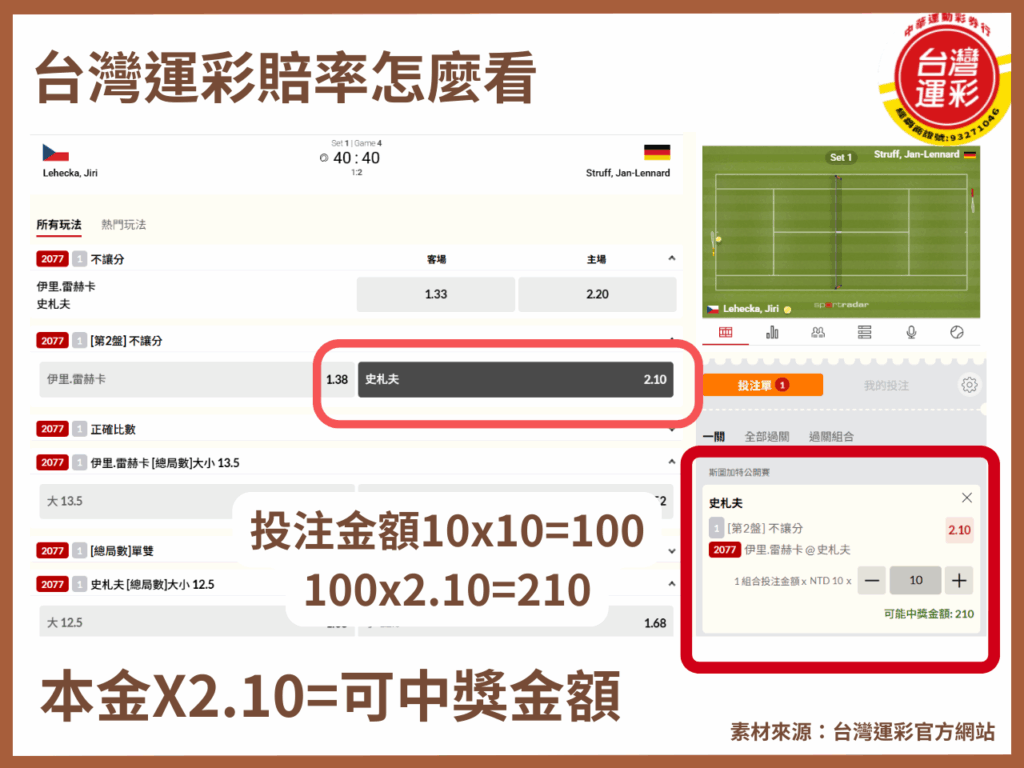Click the live tennis court tracker
1024x768 pixels.
tap(841, 232)
